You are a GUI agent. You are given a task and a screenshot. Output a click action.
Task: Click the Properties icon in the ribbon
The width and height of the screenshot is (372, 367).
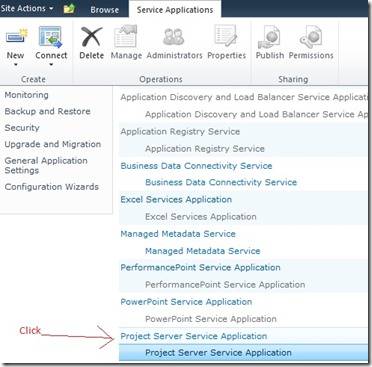226,36
